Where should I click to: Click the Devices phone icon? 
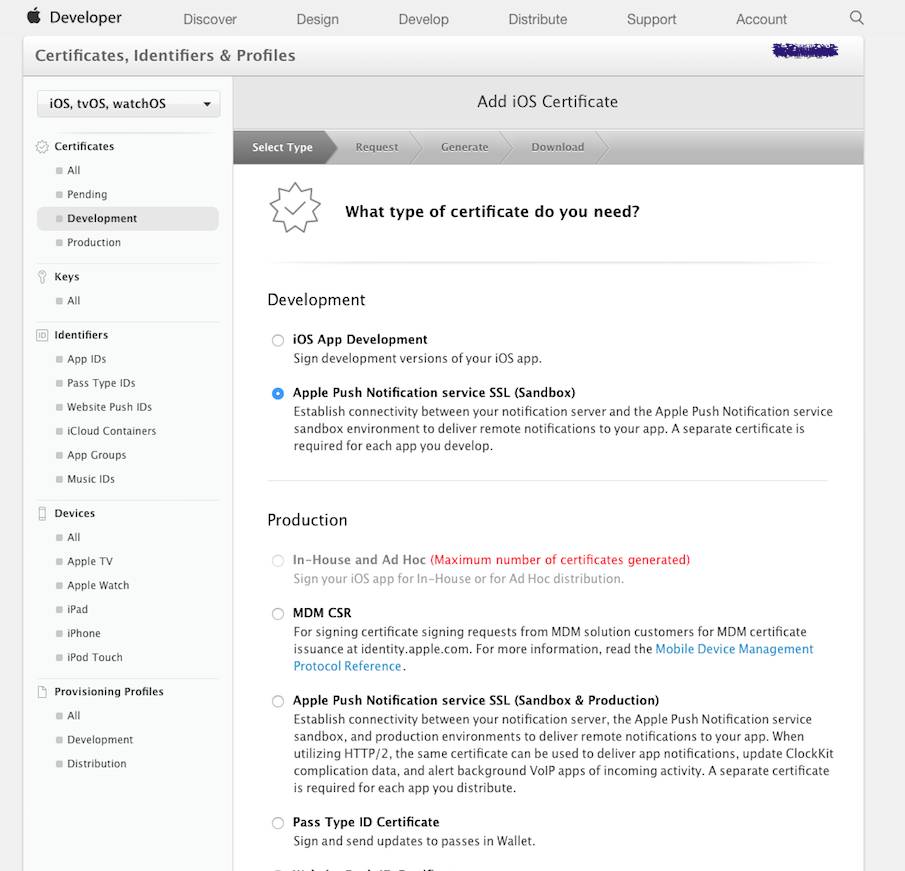tap(42, 513)
